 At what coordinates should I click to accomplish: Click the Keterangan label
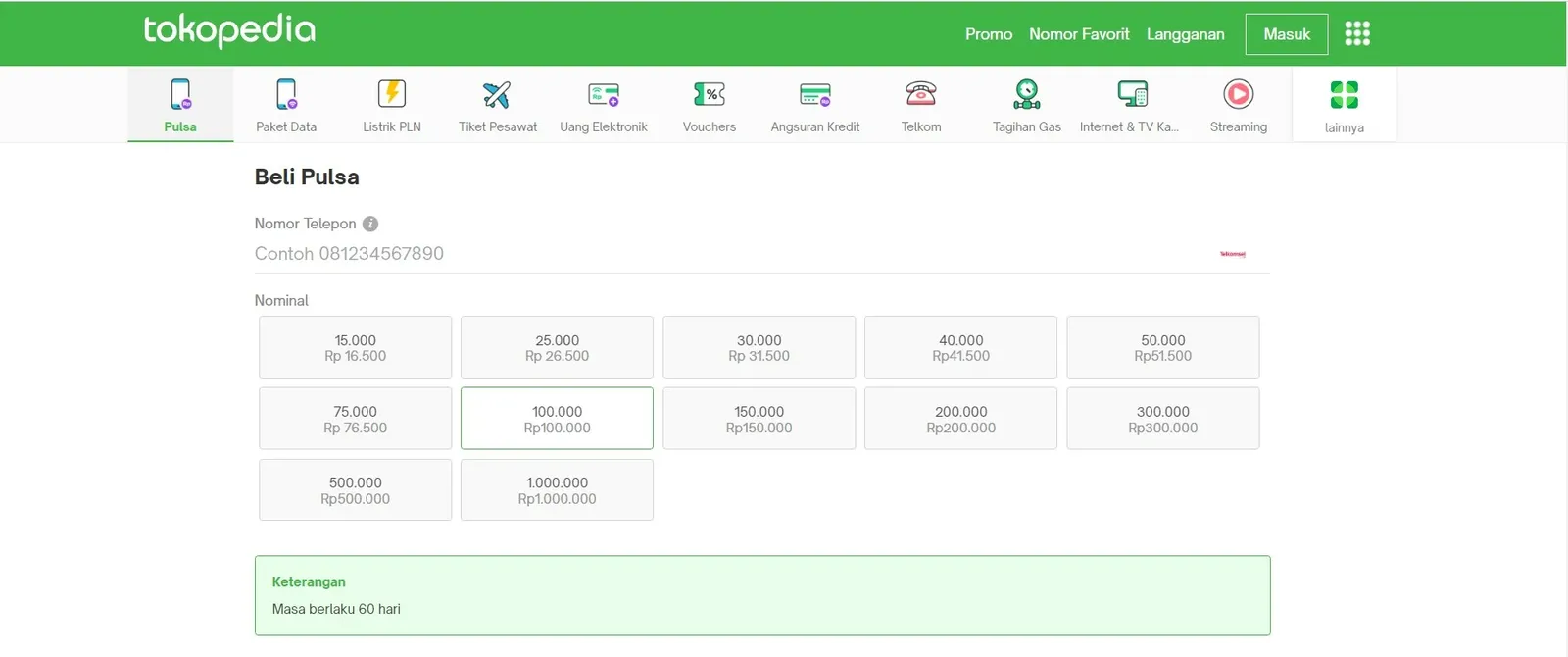tap(309, 581)
